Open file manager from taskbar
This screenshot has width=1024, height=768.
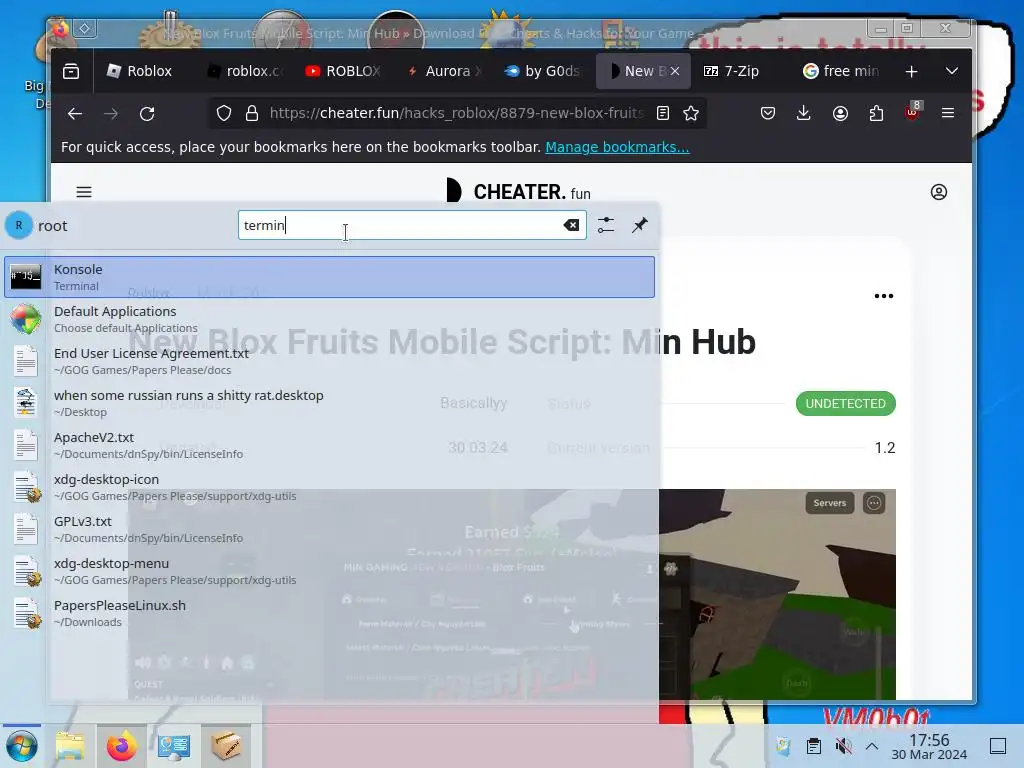point(70,746)
